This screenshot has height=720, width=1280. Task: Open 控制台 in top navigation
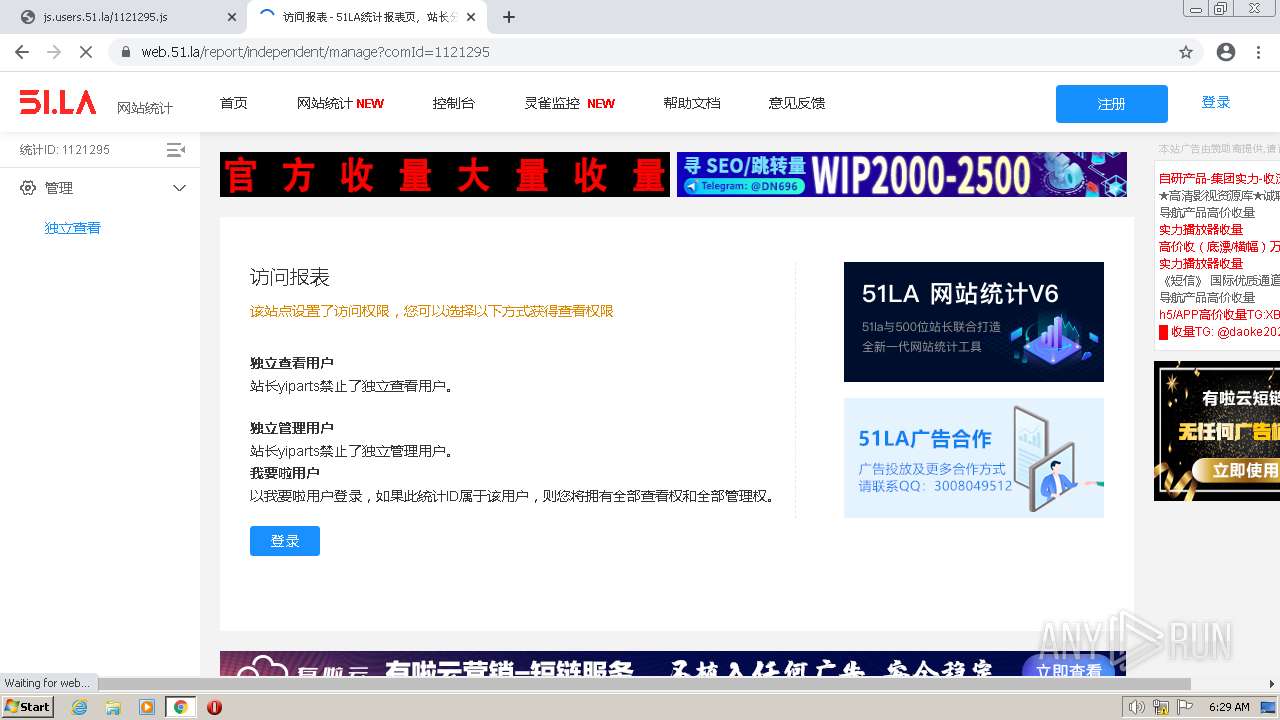[454, 103]
